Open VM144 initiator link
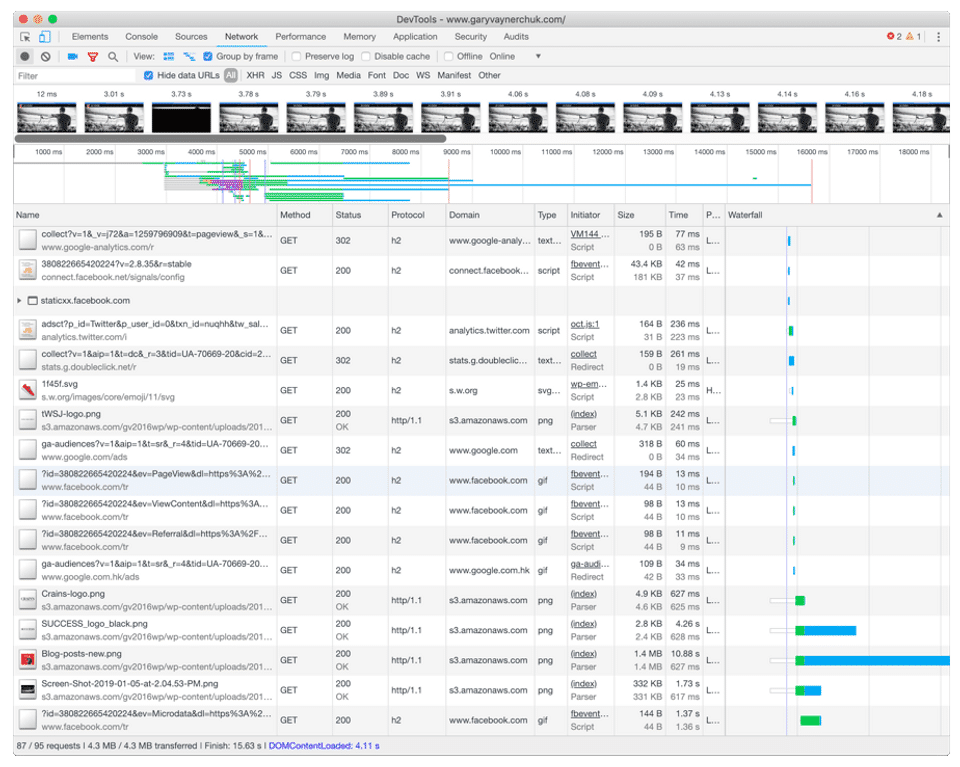The image size is (960, 767). coord(589,234)
